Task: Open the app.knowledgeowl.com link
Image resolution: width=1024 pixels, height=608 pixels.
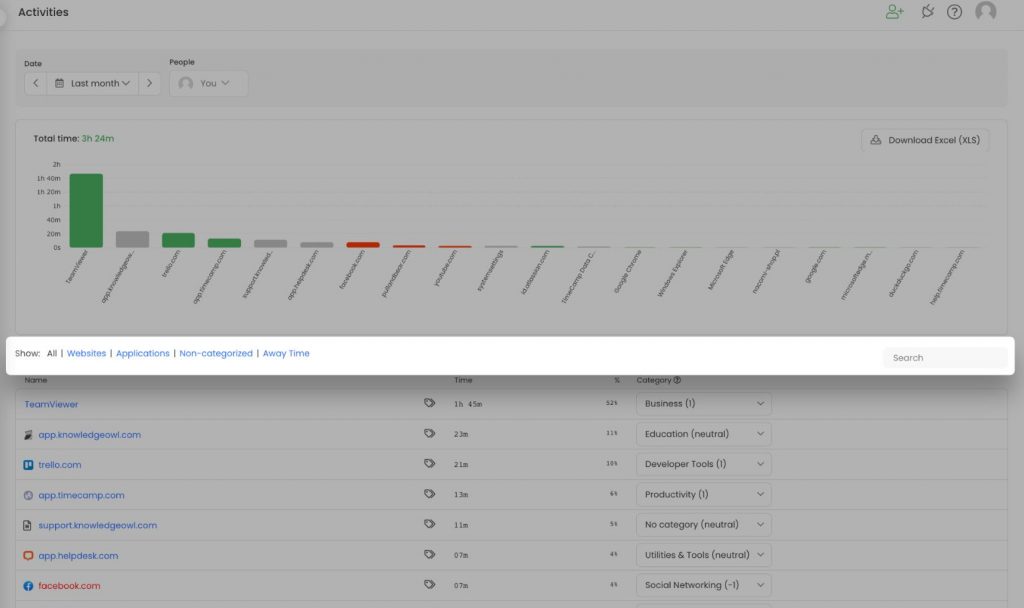Action: pyautogui.click(x=89, y=435)
